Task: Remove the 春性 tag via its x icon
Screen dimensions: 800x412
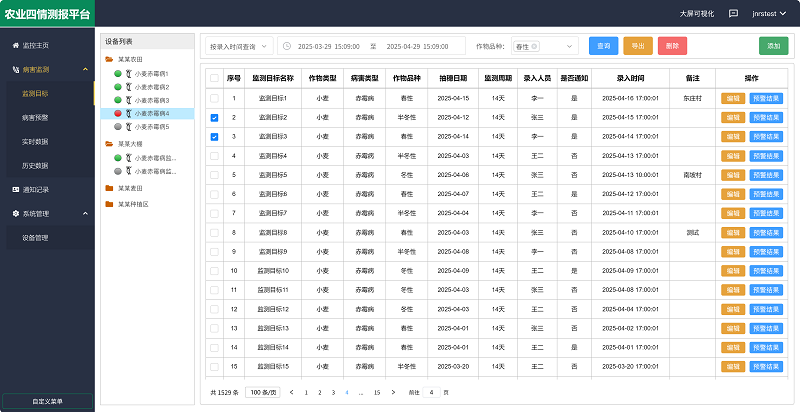Action: [535, 46]
